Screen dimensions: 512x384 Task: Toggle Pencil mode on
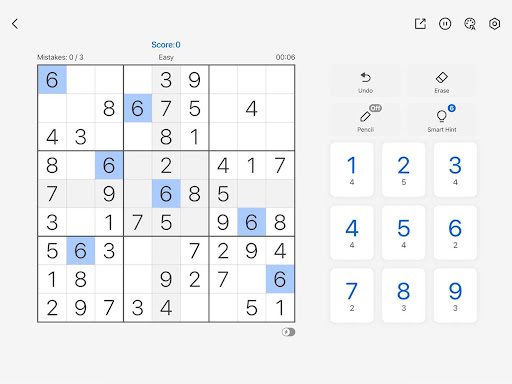pyautogui.click(x=366, y=120)
